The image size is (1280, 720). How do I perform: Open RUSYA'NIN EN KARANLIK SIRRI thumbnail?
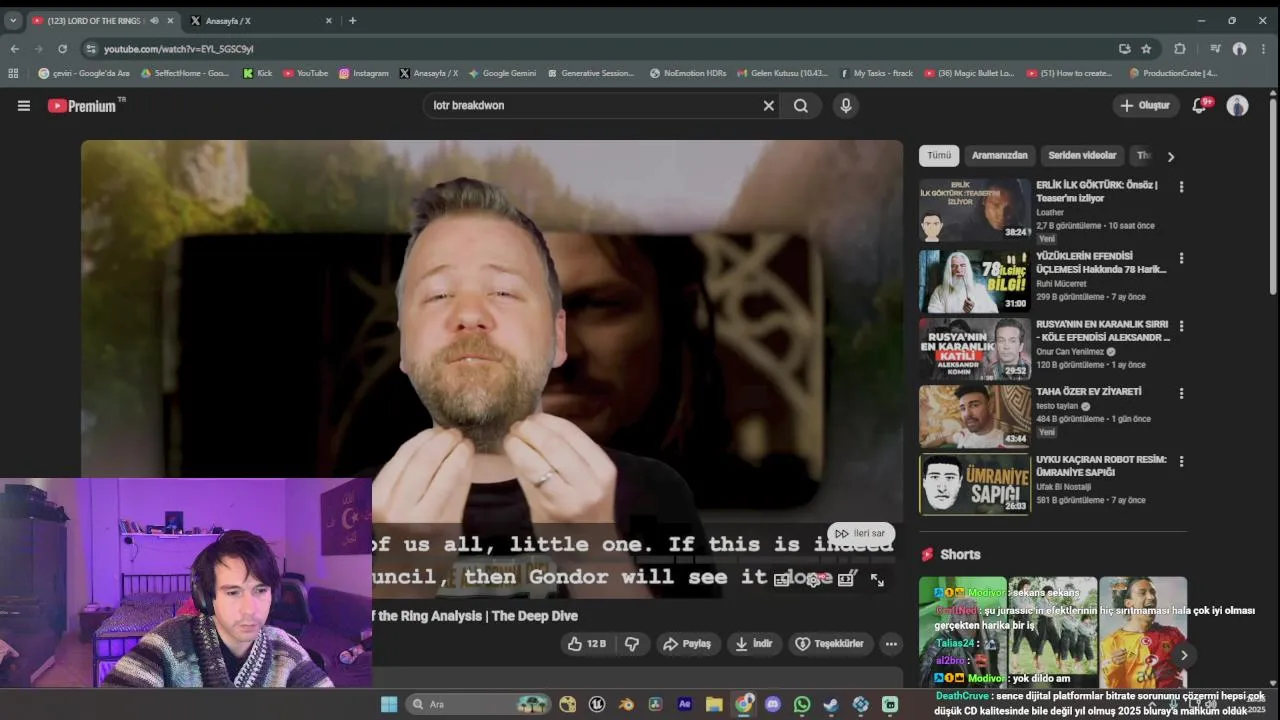(x=975, y=349)
